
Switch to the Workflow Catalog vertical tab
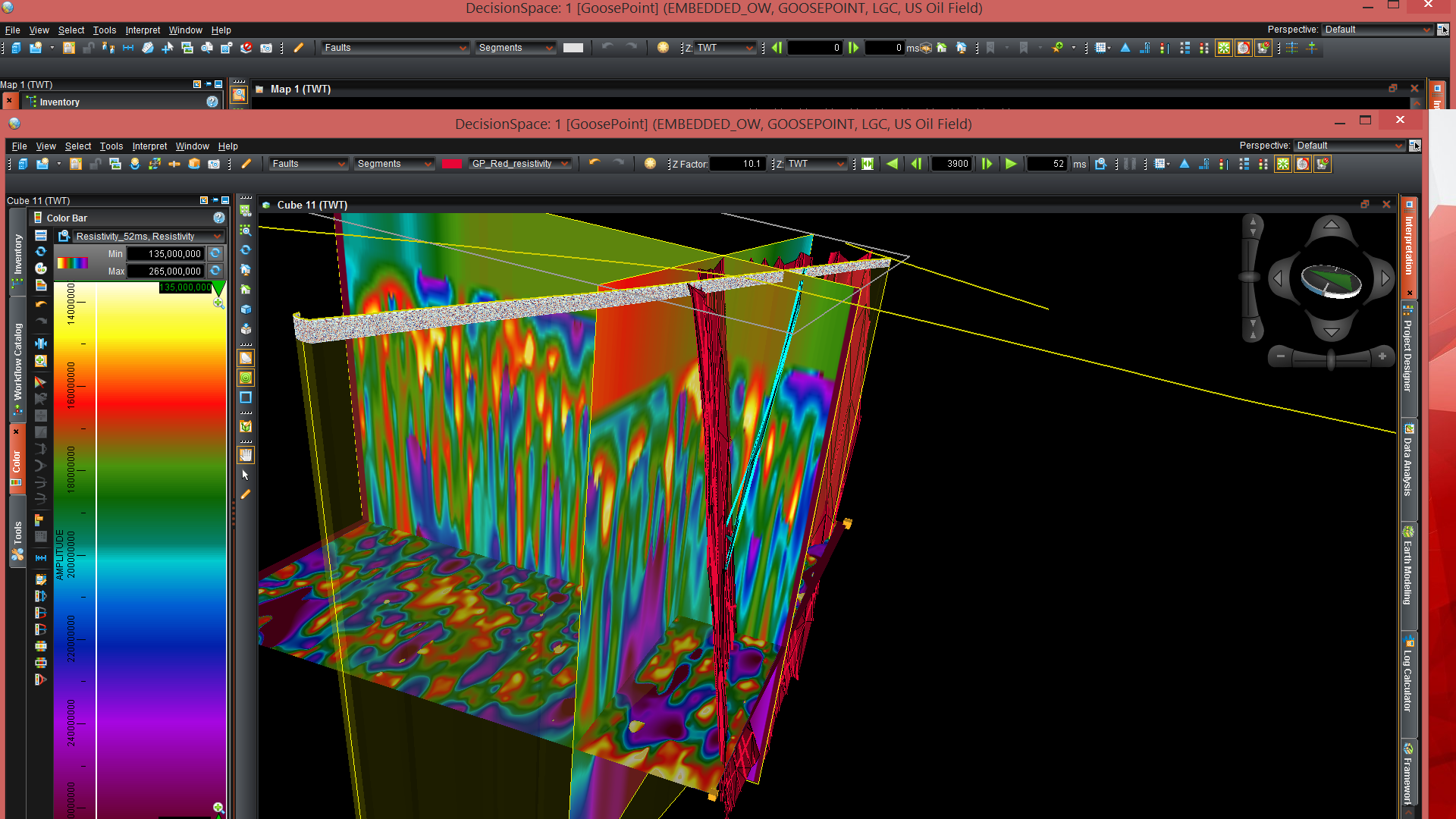pyautogui.click(x=17, y=361)
